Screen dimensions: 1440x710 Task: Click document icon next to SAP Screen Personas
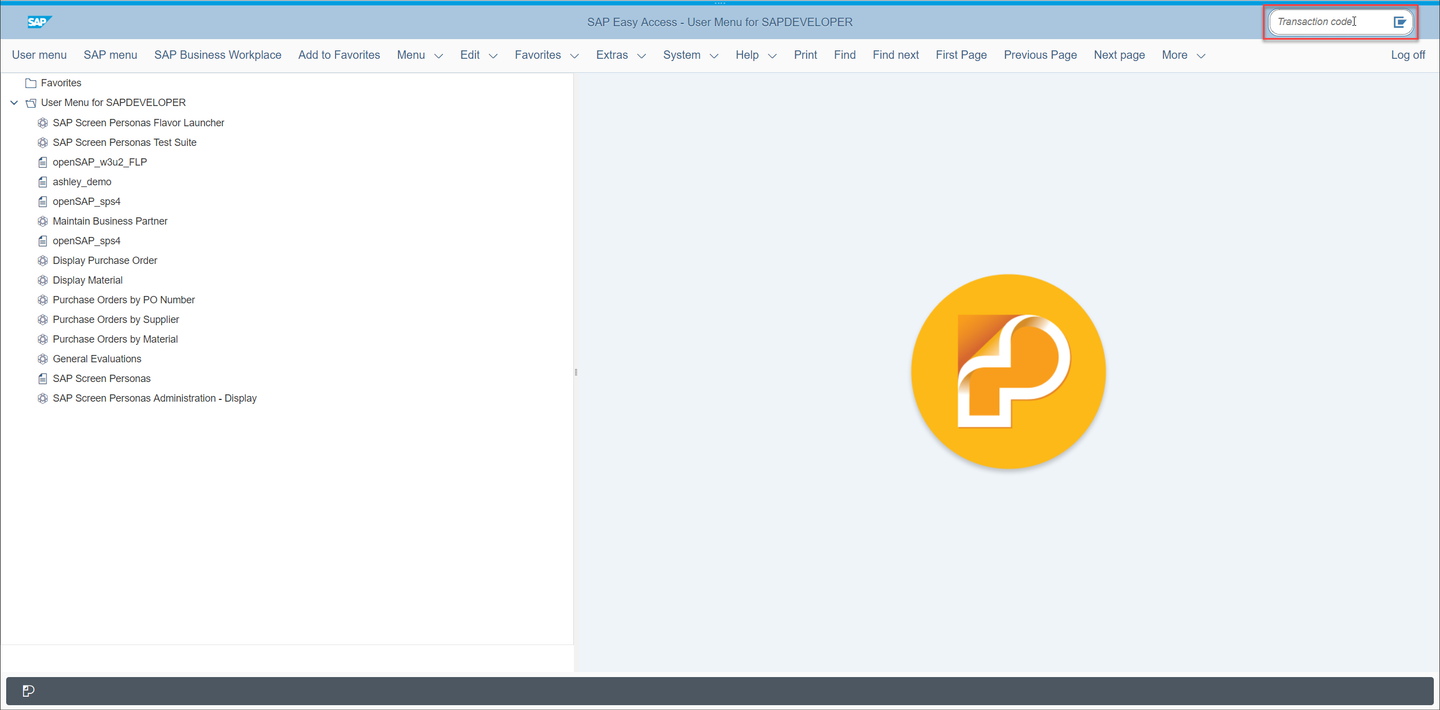(43, 379)
